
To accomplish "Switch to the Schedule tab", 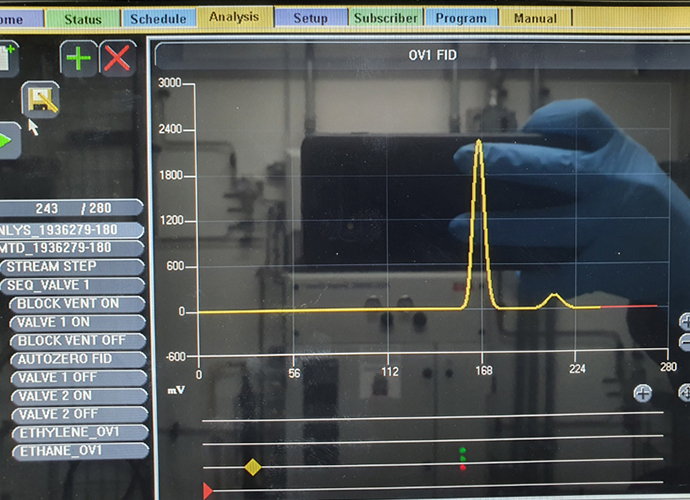I will point(158,19).
